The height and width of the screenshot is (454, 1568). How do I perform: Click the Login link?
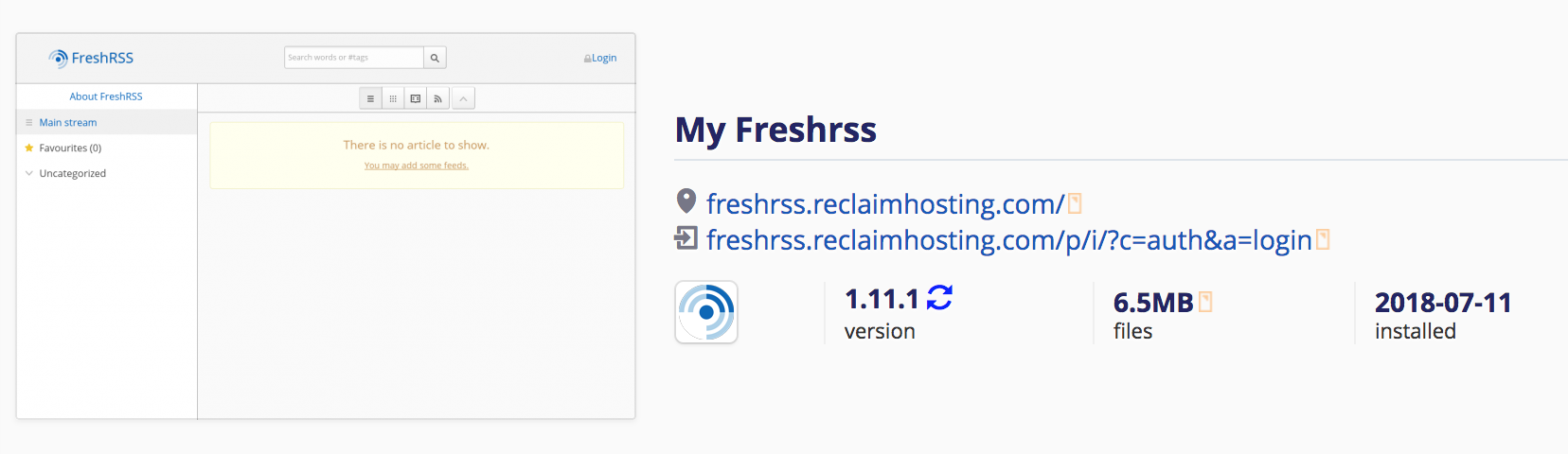pos(600,58)
